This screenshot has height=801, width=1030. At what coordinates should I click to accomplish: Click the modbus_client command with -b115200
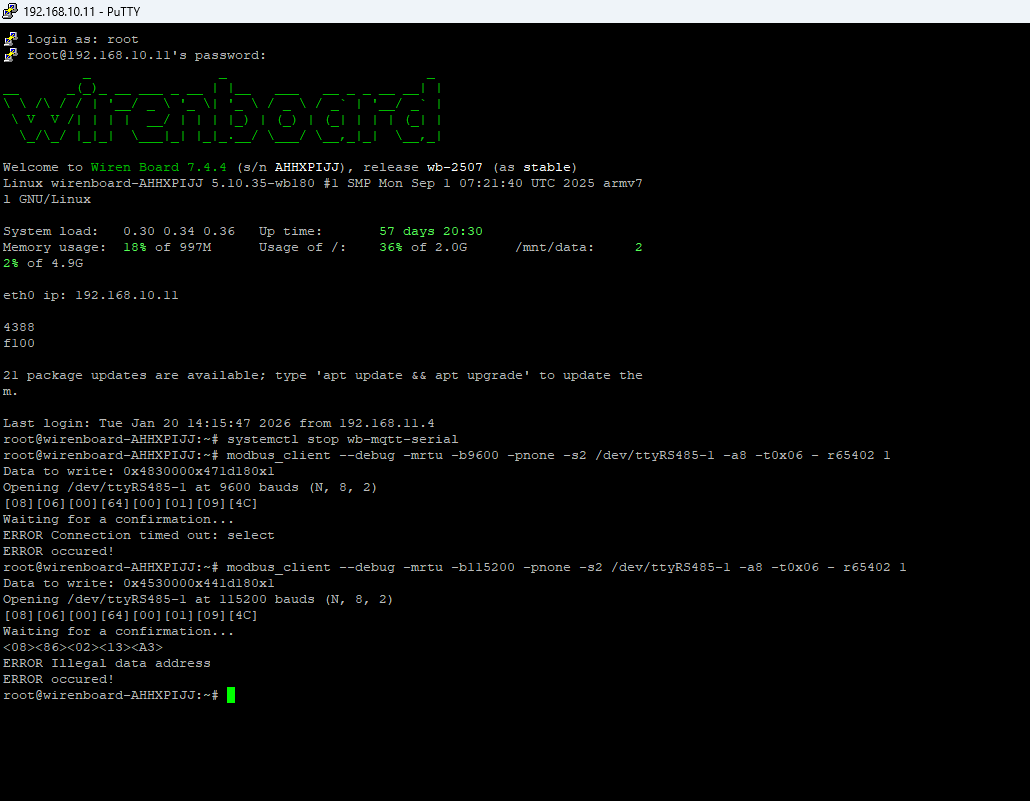click(x=566, y=567)
